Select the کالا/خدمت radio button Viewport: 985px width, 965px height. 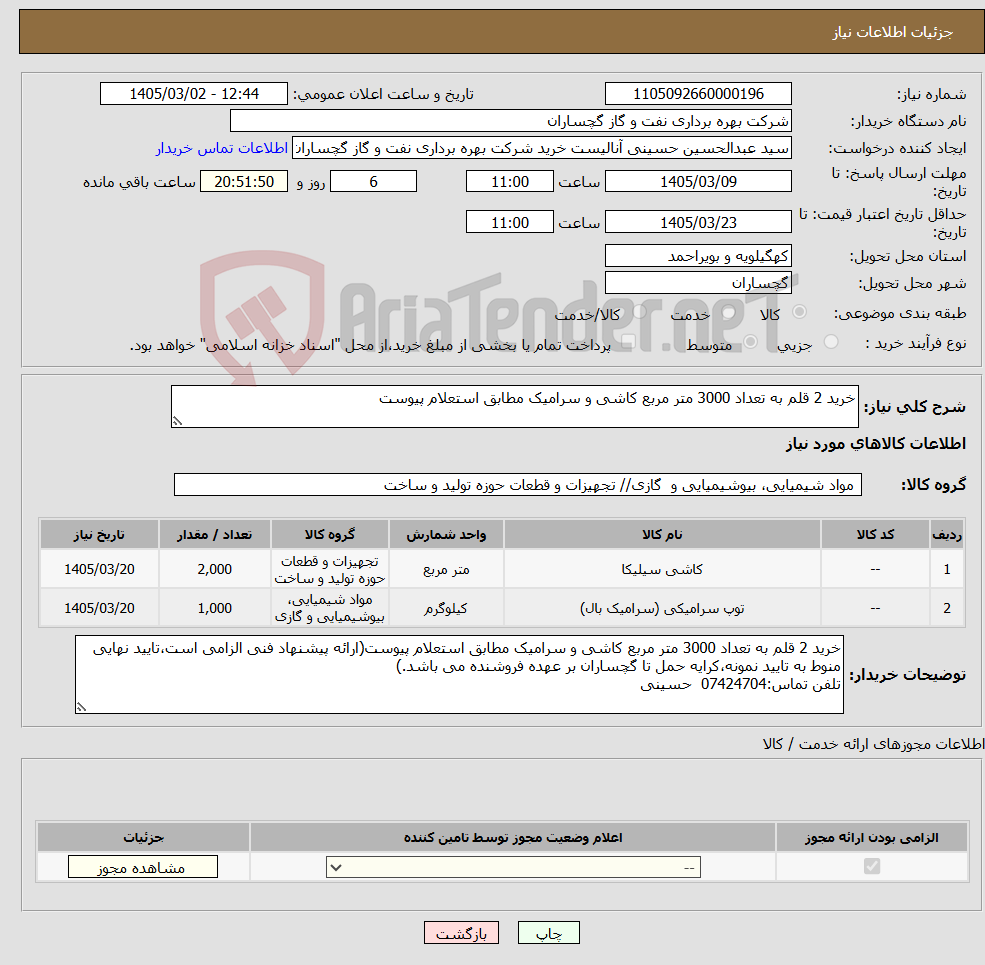(x=639, y=312)
